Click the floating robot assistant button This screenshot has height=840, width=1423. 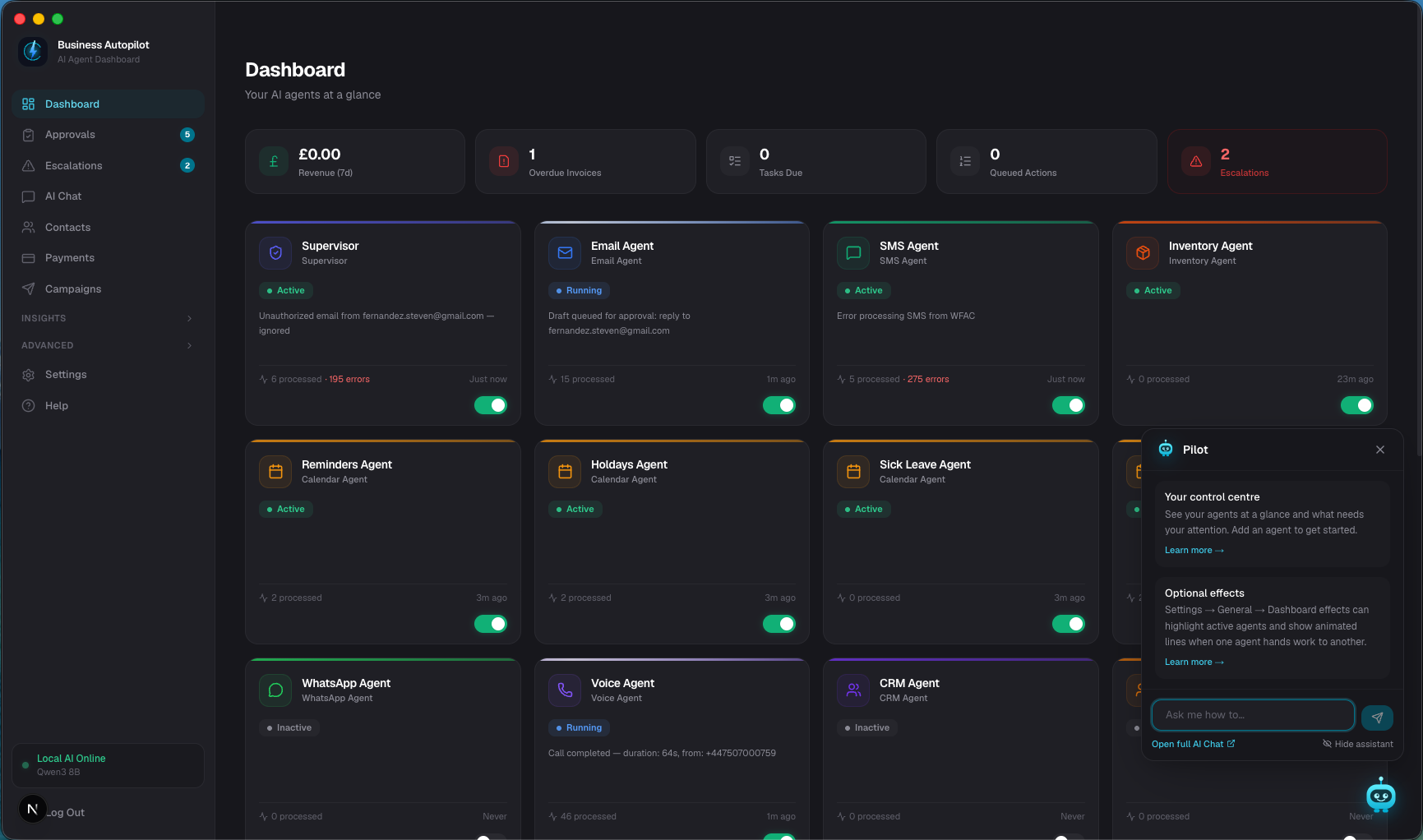[x=1380, y=795]
